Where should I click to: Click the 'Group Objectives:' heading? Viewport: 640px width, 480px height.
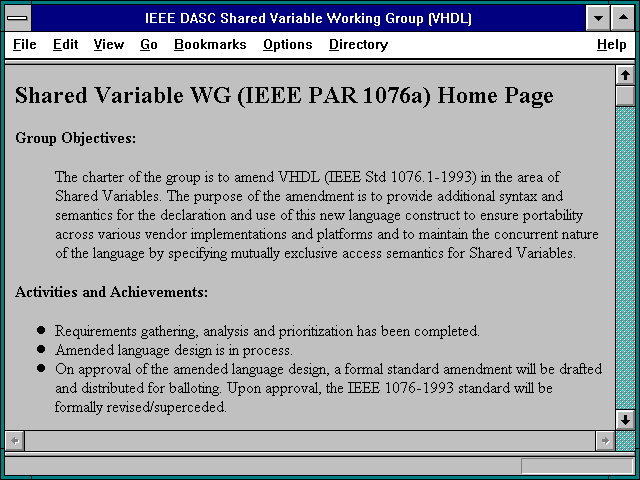(x=76, y=138)
